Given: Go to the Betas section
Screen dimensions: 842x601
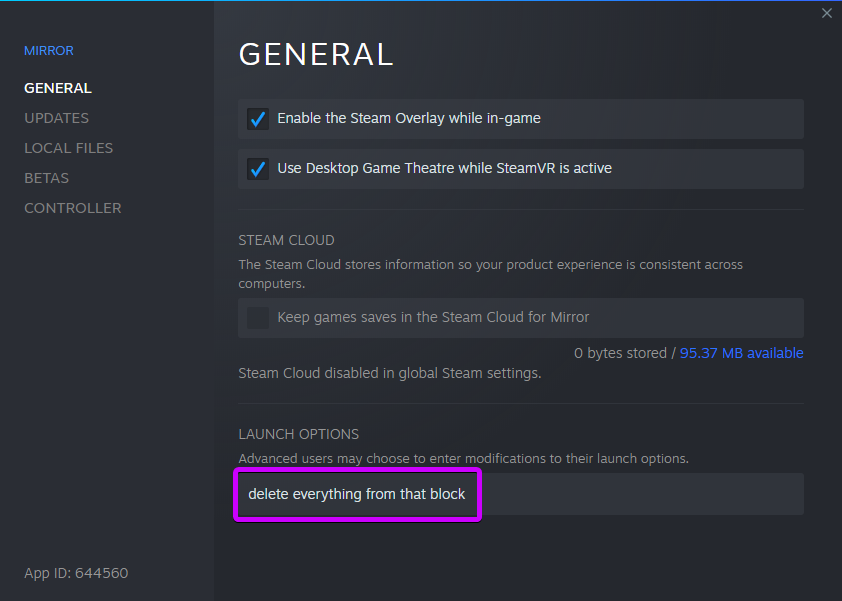Looking at the screenshot, I should tap(47, 178).
